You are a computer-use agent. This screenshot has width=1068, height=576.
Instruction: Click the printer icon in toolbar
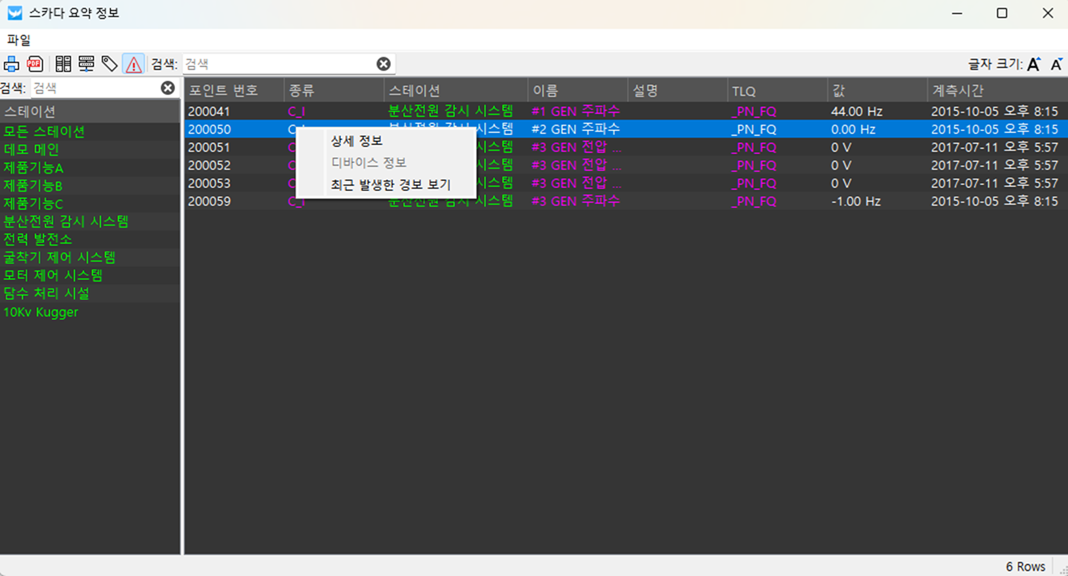pos(12,64)
